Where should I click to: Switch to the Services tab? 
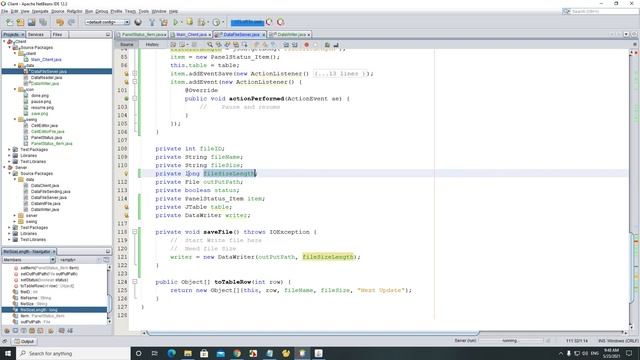(x=36, y=35)
